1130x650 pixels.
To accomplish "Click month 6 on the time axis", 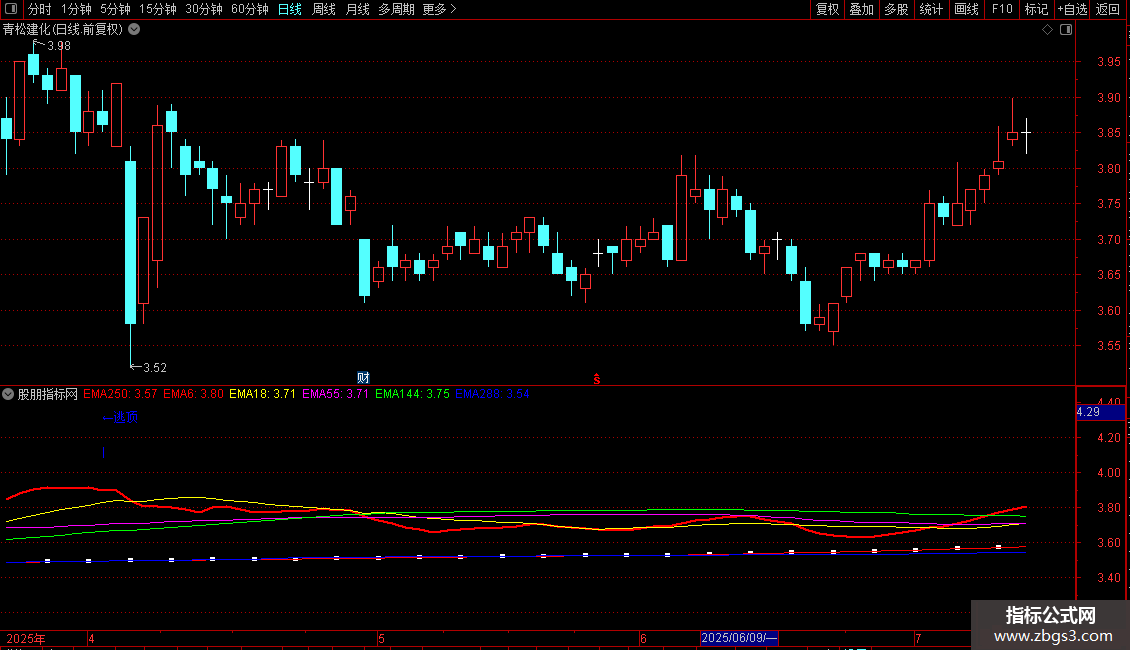I will (644, 638).
